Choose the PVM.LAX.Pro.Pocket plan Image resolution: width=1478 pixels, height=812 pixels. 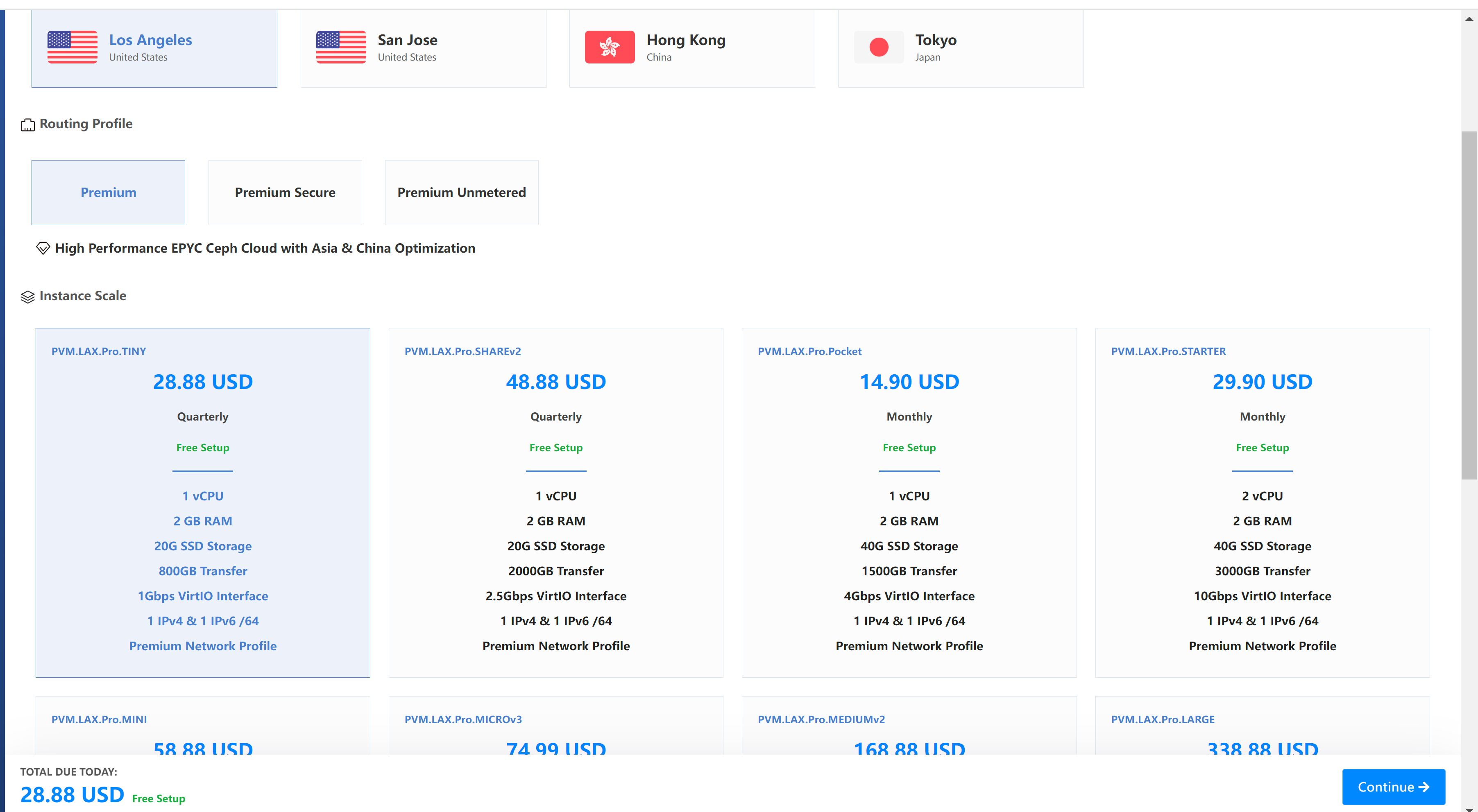(x=909, y=504)
